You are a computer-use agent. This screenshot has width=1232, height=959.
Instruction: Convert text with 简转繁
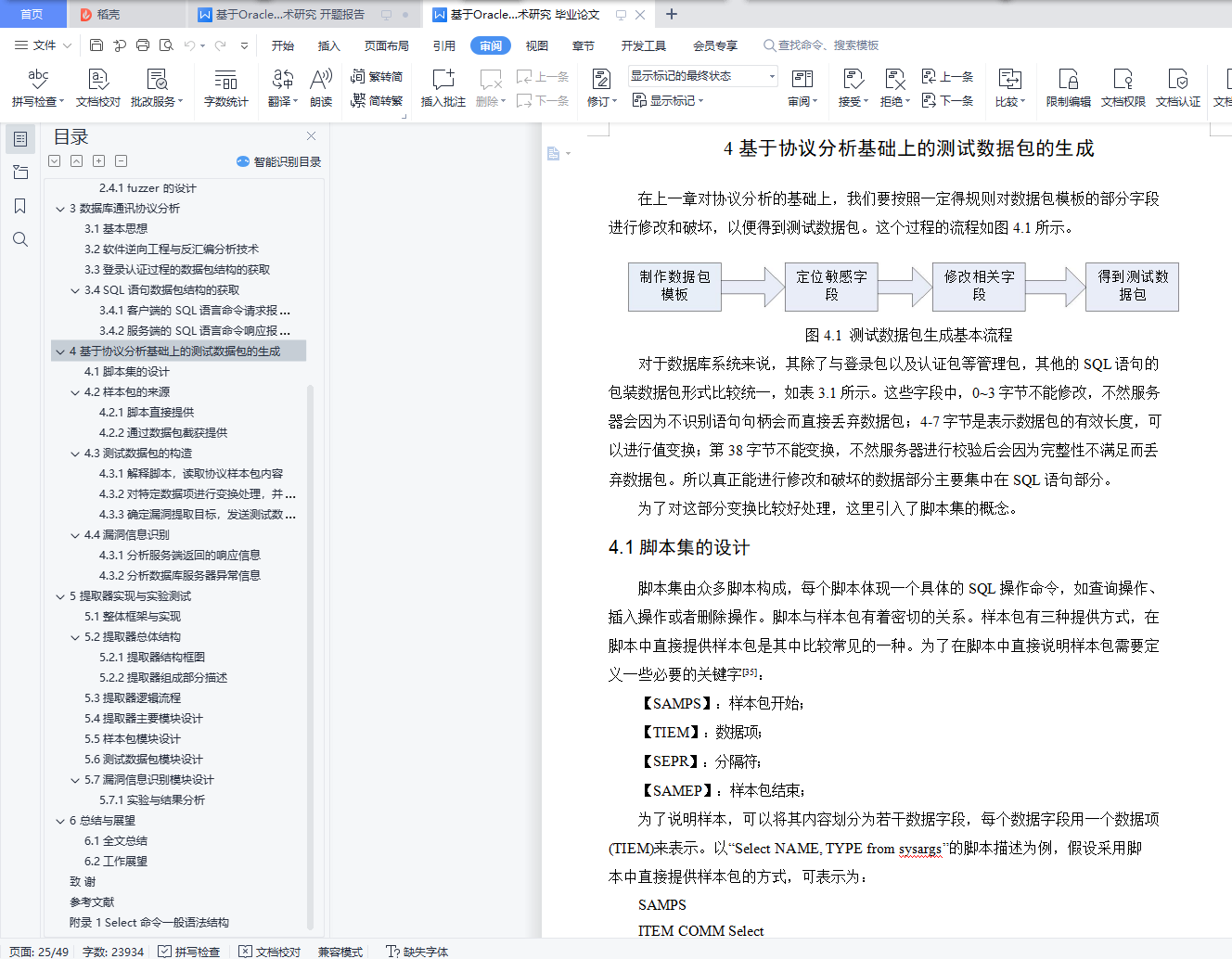tap(377, 100)
